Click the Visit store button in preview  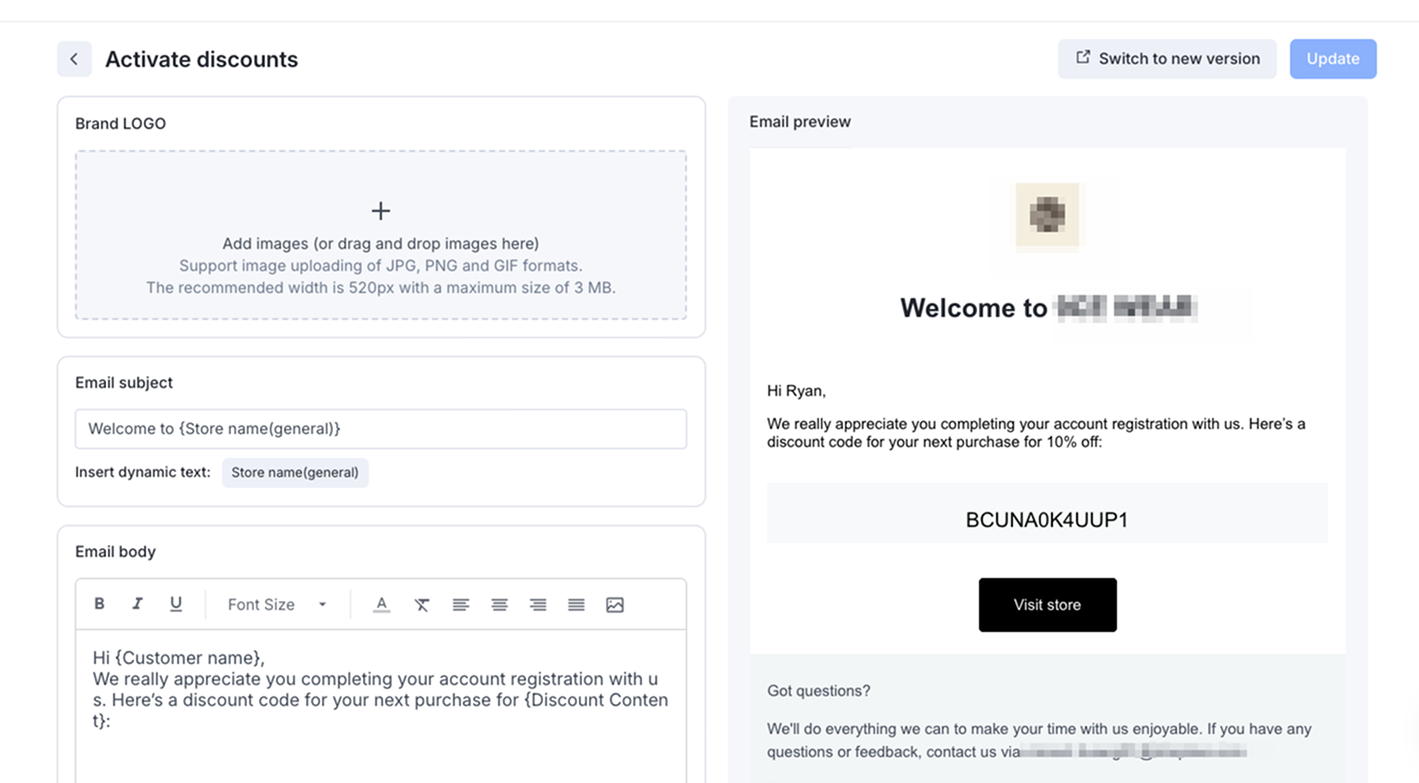pyautogui.click(x=1047, y=605)
